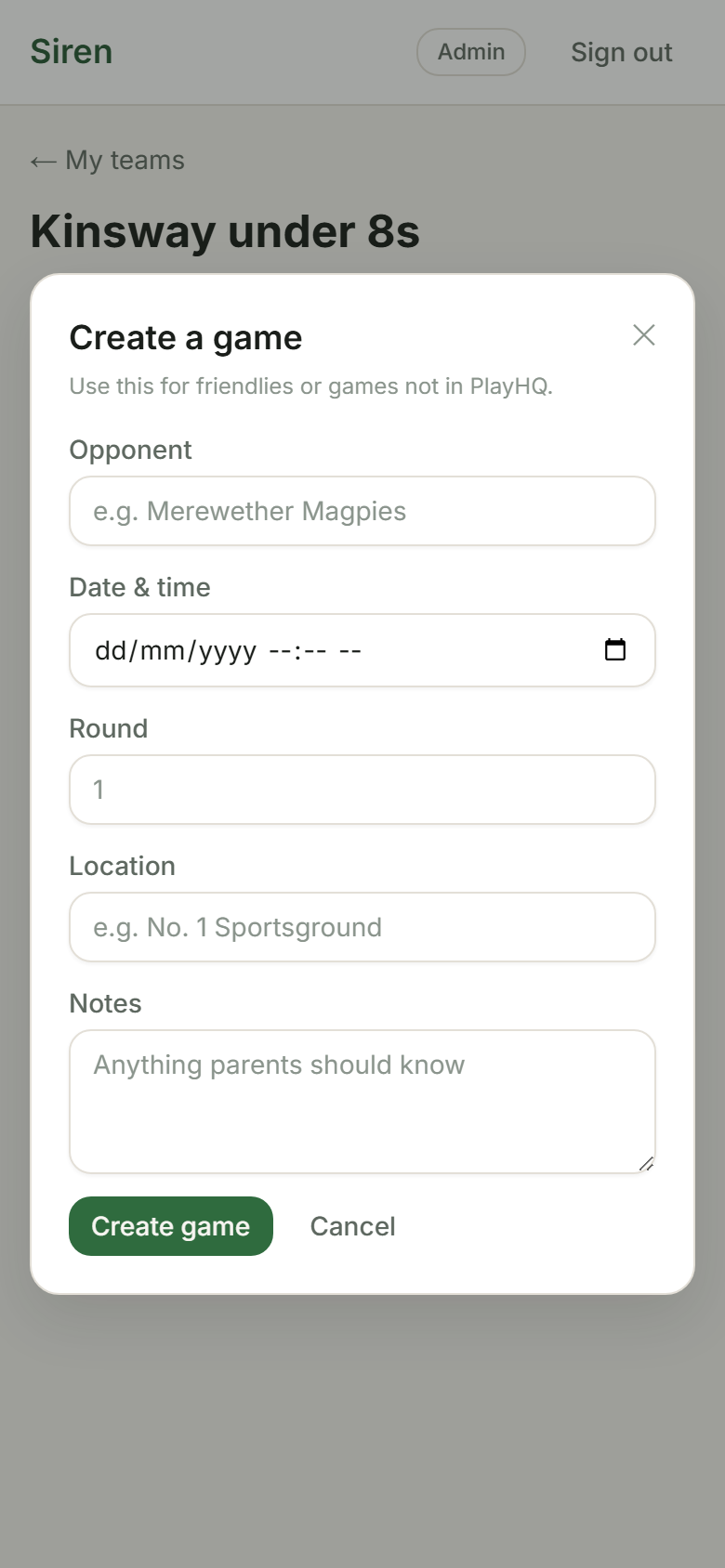The image size is (725, 1568).
Task: Click the Siren logo
Action: tap(72, 52)
